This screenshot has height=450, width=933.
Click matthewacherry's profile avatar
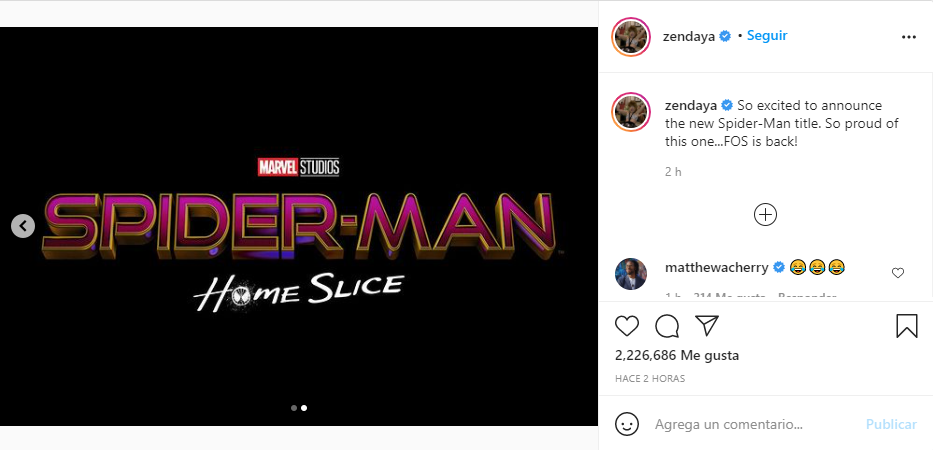pos(631,273)
